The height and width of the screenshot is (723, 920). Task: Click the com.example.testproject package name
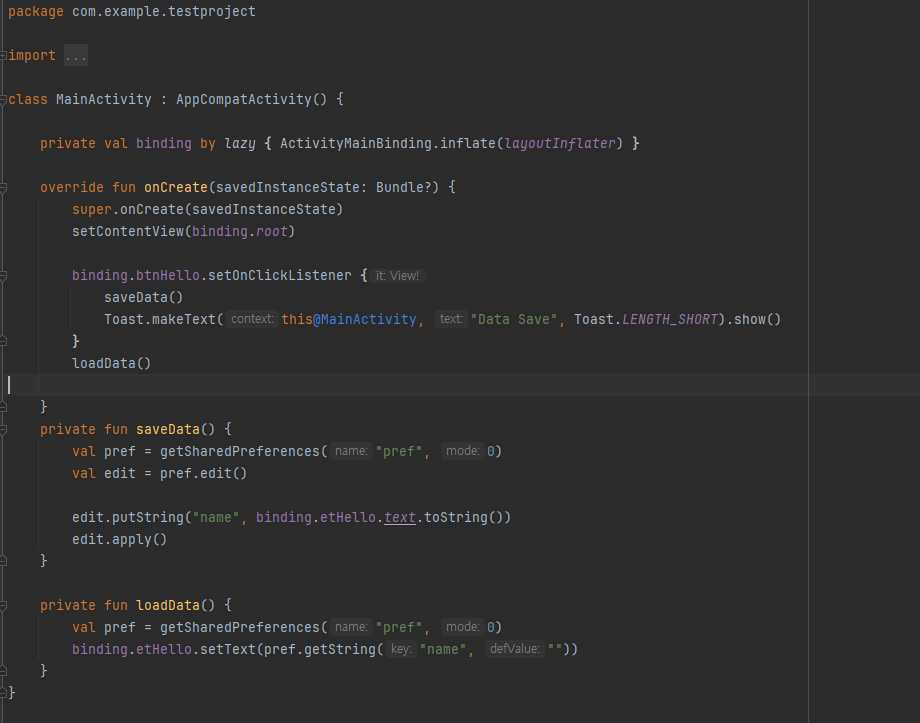pyautogui.click(x=164, y=12)
